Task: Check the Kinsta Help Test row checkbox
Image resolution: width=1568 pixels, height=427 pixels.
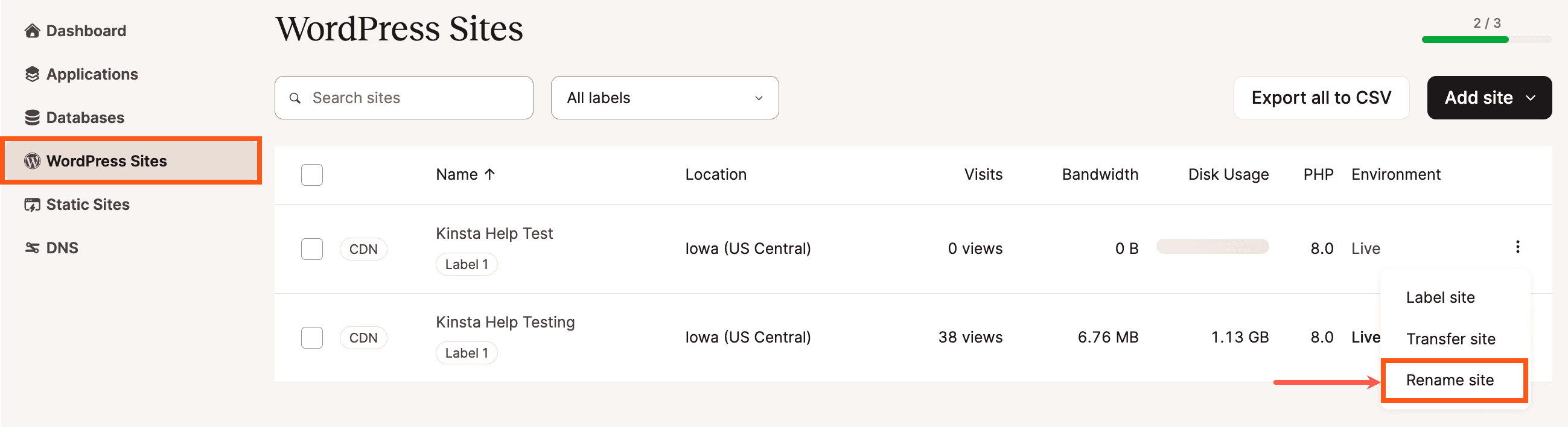Action: point(311,248)
